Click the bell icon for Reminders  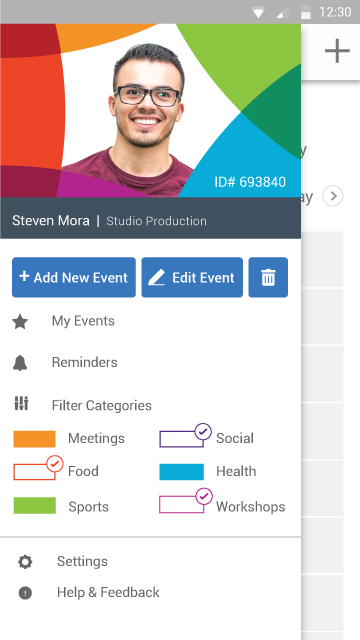[20, 362]
